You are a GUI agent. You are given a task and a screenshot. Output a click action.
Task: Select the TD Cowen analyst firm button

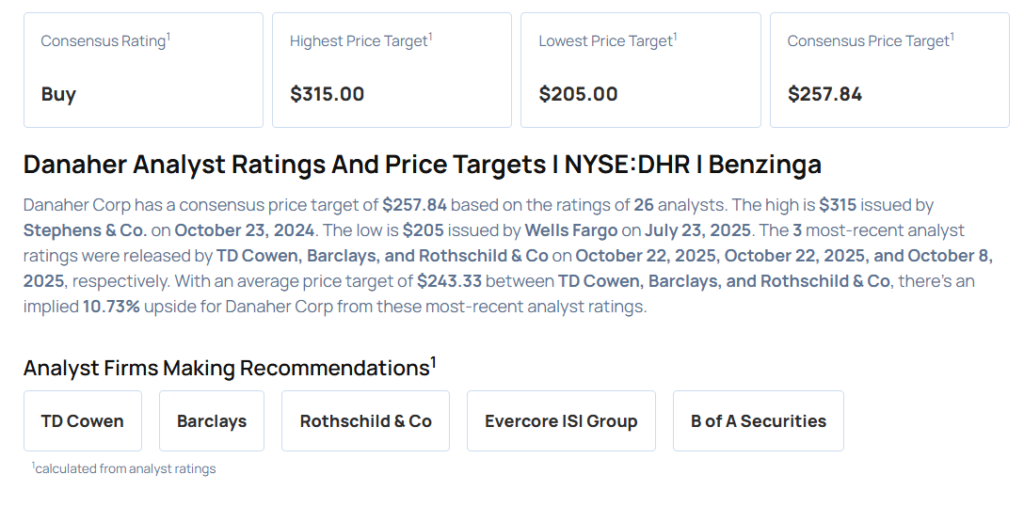(82, 421)
